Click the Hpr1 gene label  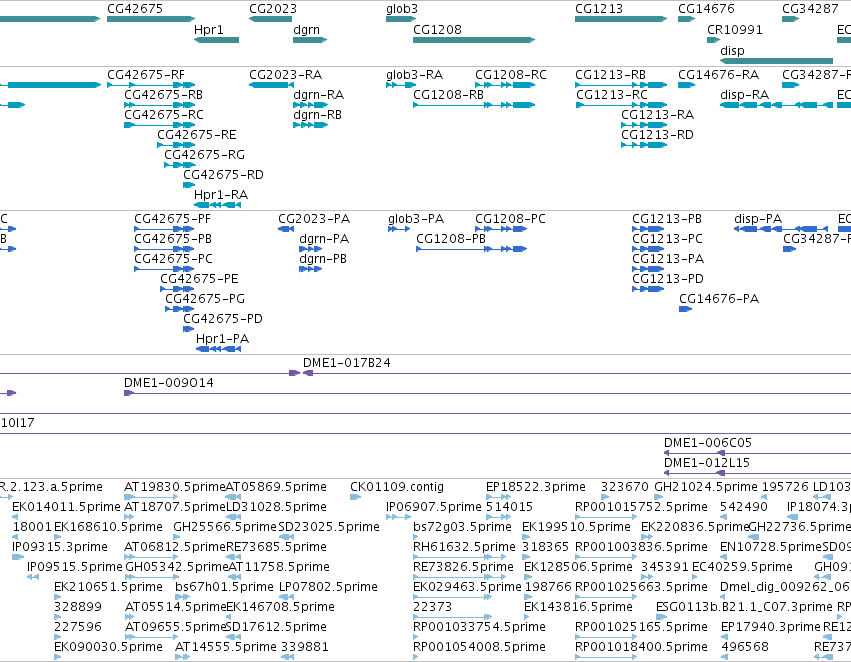[209, 30]
